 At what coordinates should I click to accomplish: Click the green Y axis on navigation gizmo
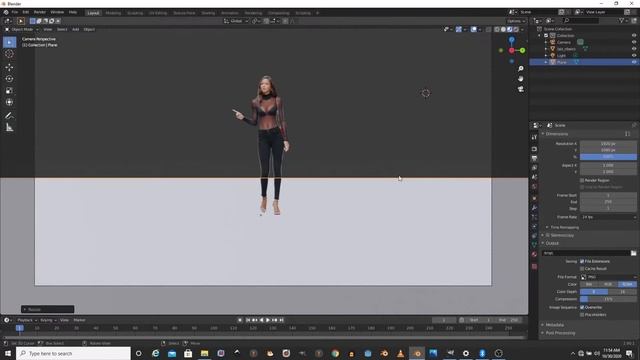(x=522, y=50)
